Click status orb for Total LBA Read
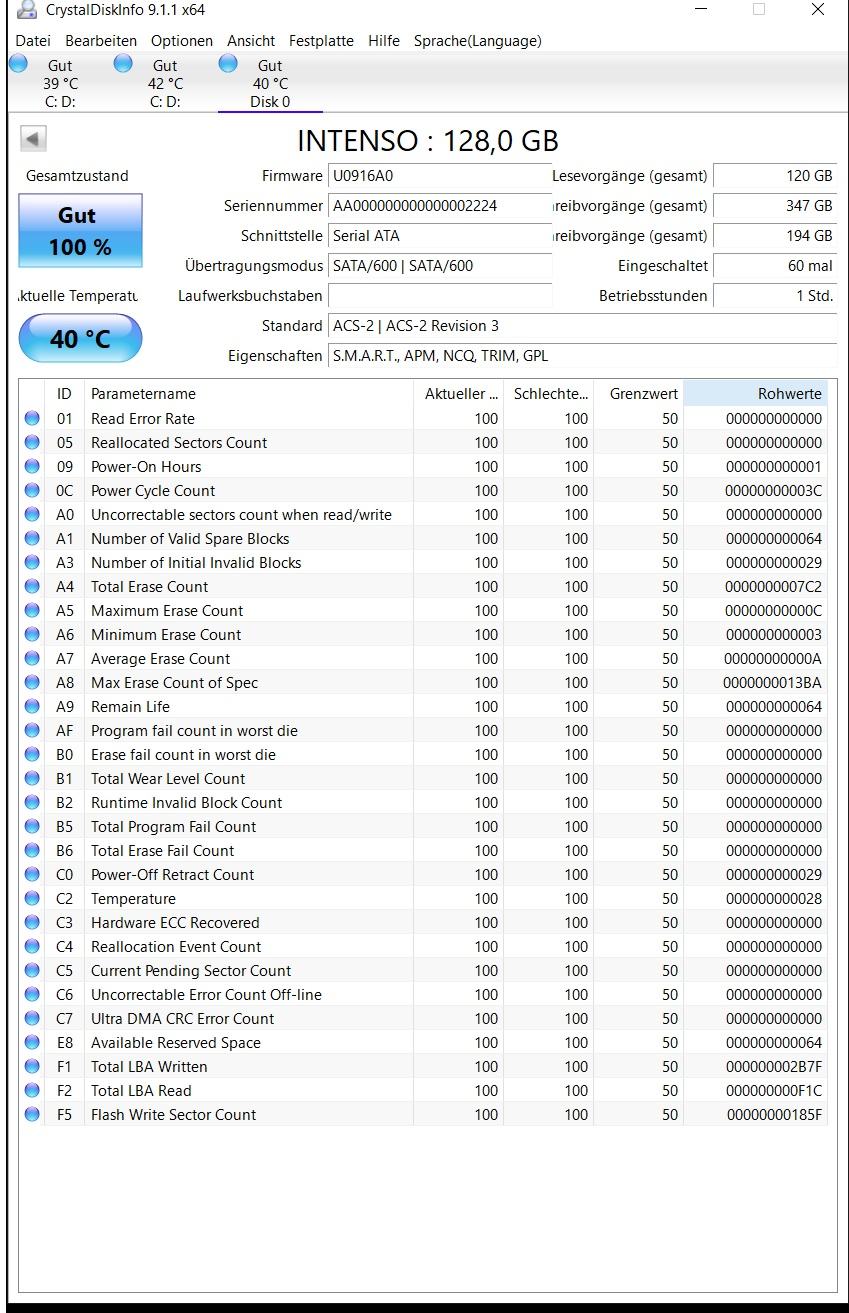Viewport: 849px width, 1313px height. [x=32, y=1091]
